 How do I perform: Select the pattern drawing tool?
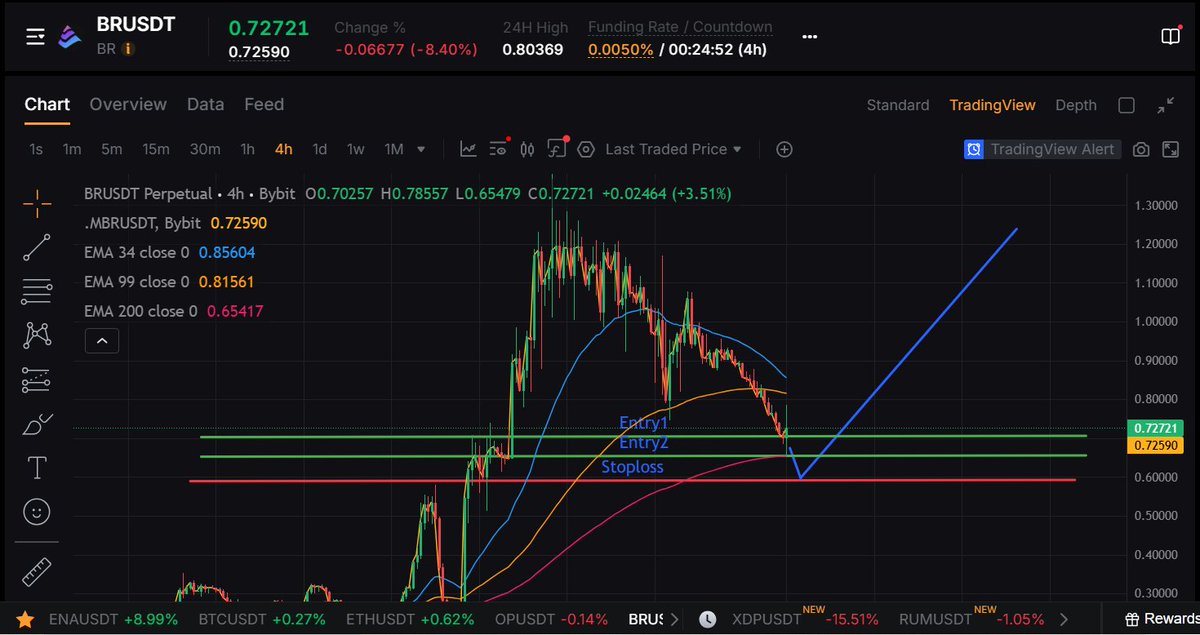click(37, 335)
